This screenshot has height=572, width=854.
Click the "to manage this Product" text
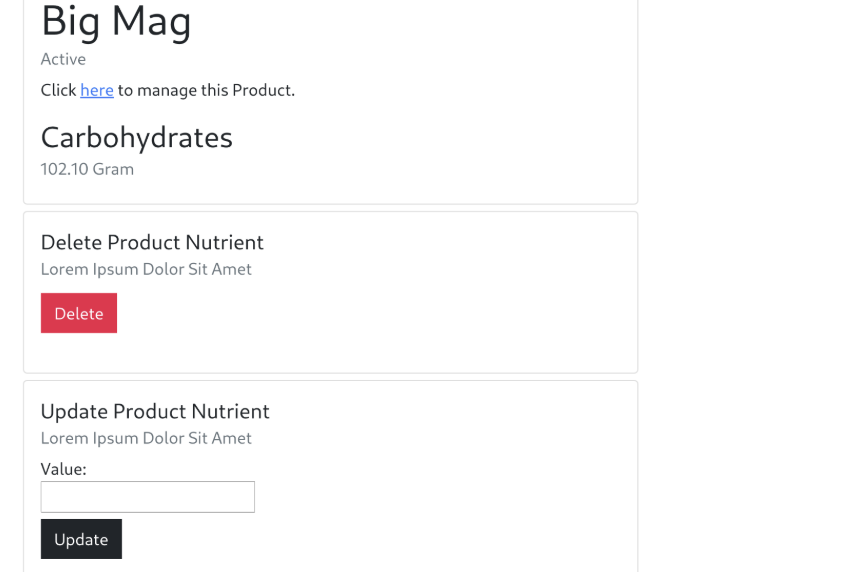(206, 90)
